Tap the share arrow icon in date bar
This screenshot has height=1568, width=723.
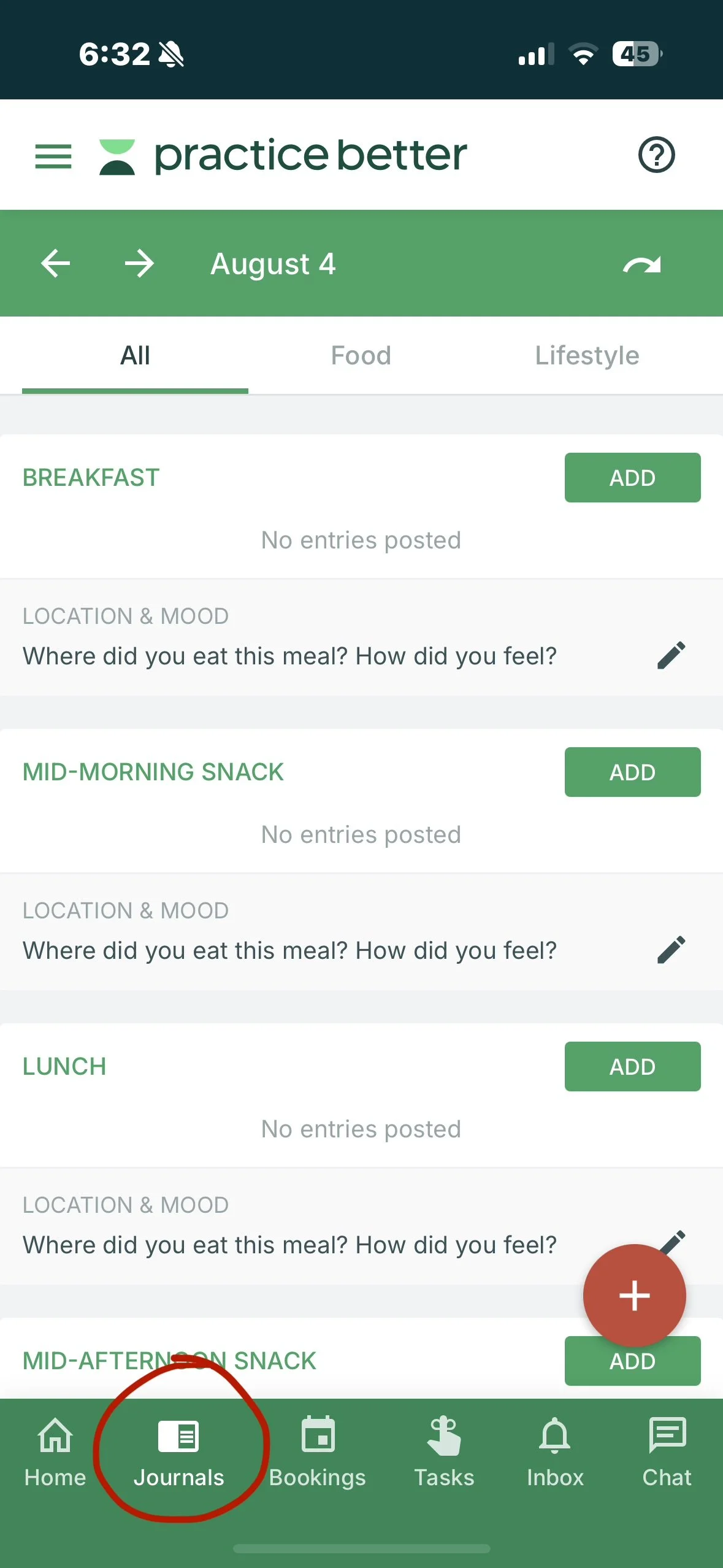642,264
